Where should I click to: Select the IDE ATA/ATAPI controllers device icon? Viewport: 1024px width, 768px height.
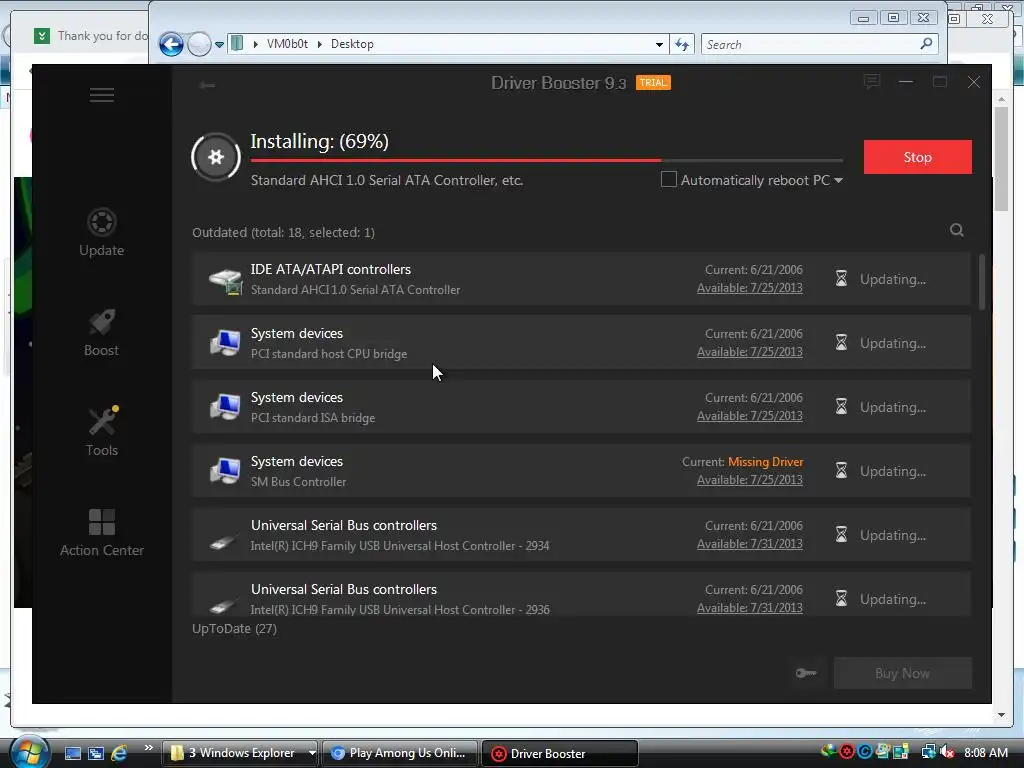[x=225, y=280]
